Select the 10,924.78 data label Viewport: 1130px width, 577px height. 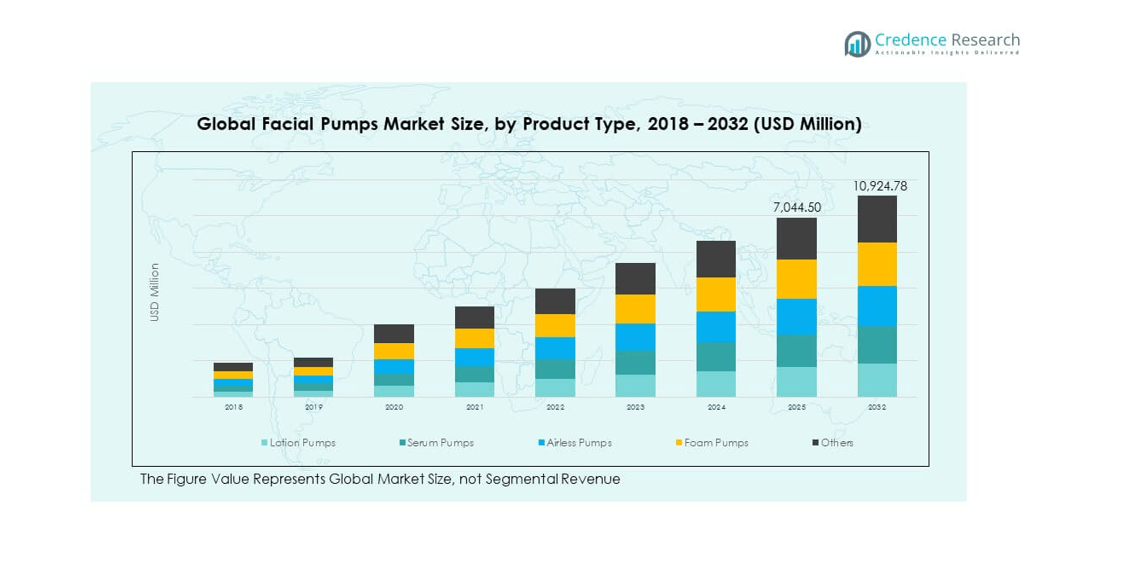(x=879, y=186)
